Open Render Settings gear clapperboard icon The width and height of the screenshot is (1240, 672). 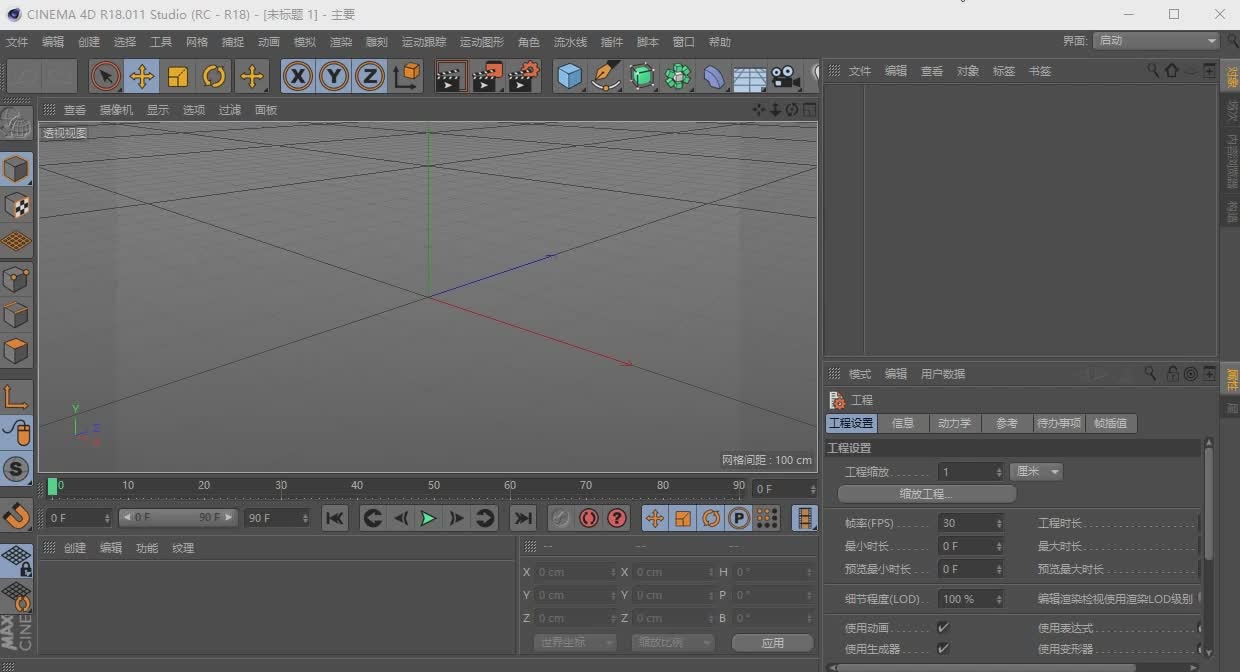524,76
